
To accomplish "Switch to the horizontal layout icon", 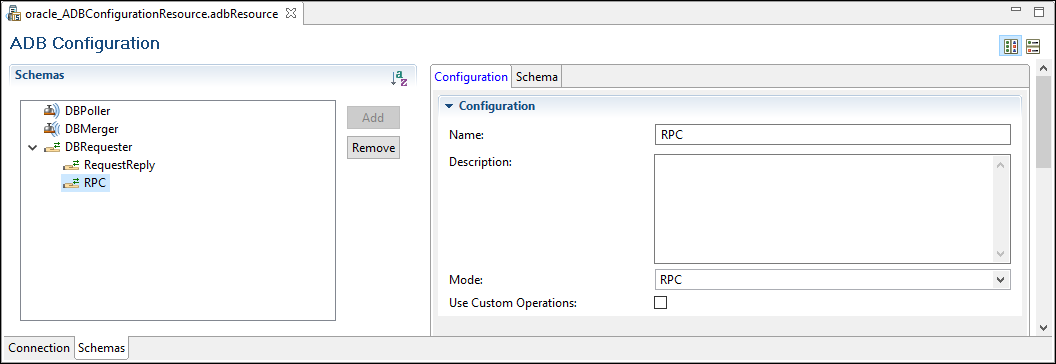I will click(1010, 46).
